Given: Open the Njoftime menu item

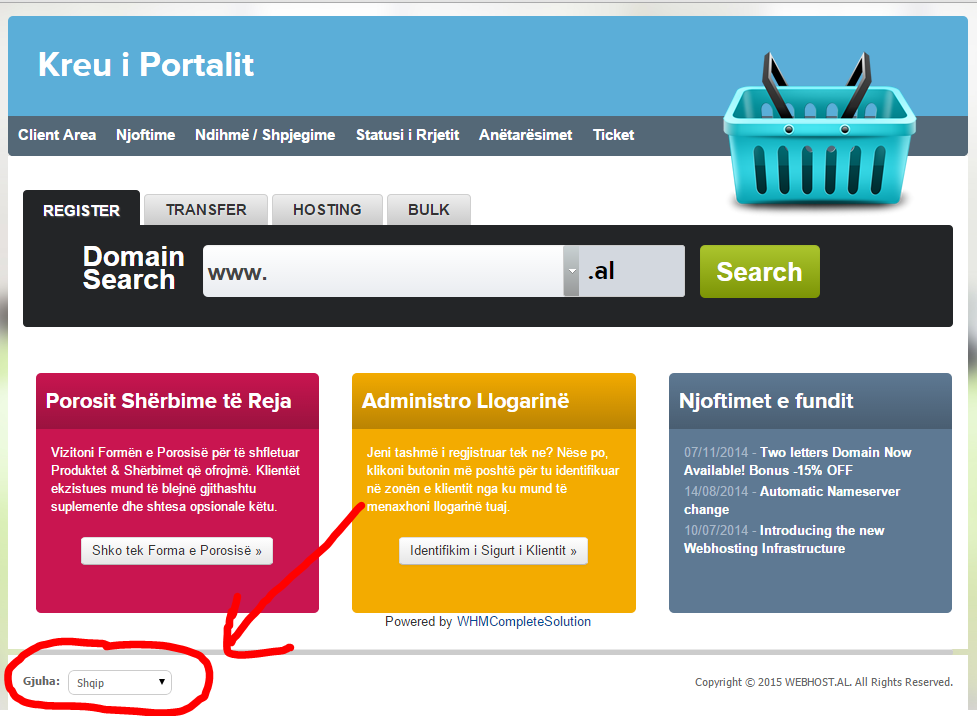Looking at the screenshot, I should pyautogui.click(x=145, y=135).
